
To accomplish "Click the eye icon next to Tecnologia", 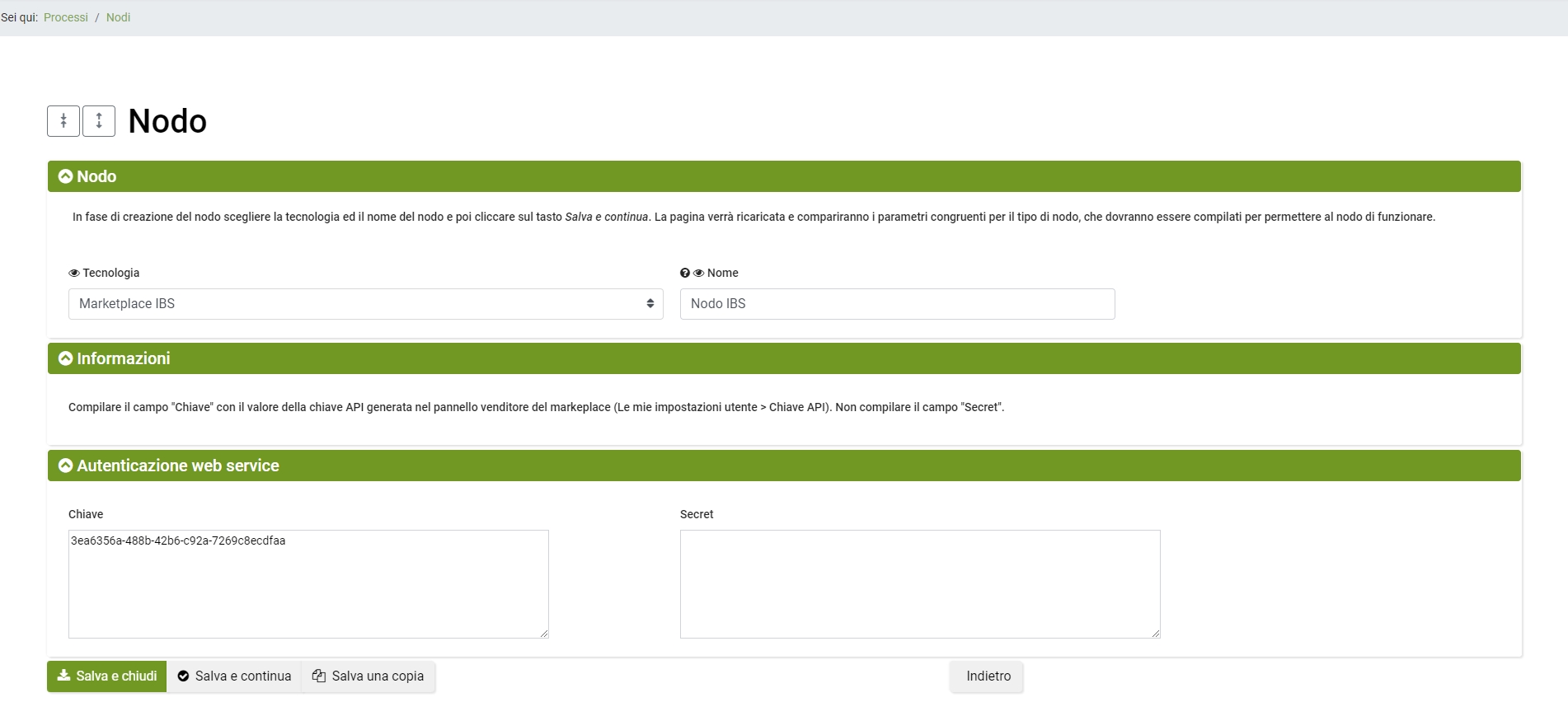I will 74,273.
